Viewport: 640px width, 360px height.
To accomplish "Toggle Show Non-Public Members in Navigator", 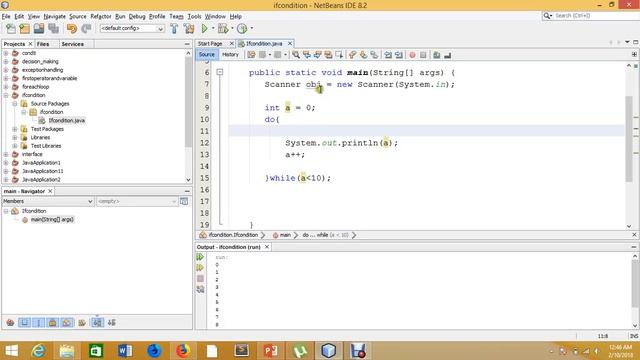I will point(53,322).
